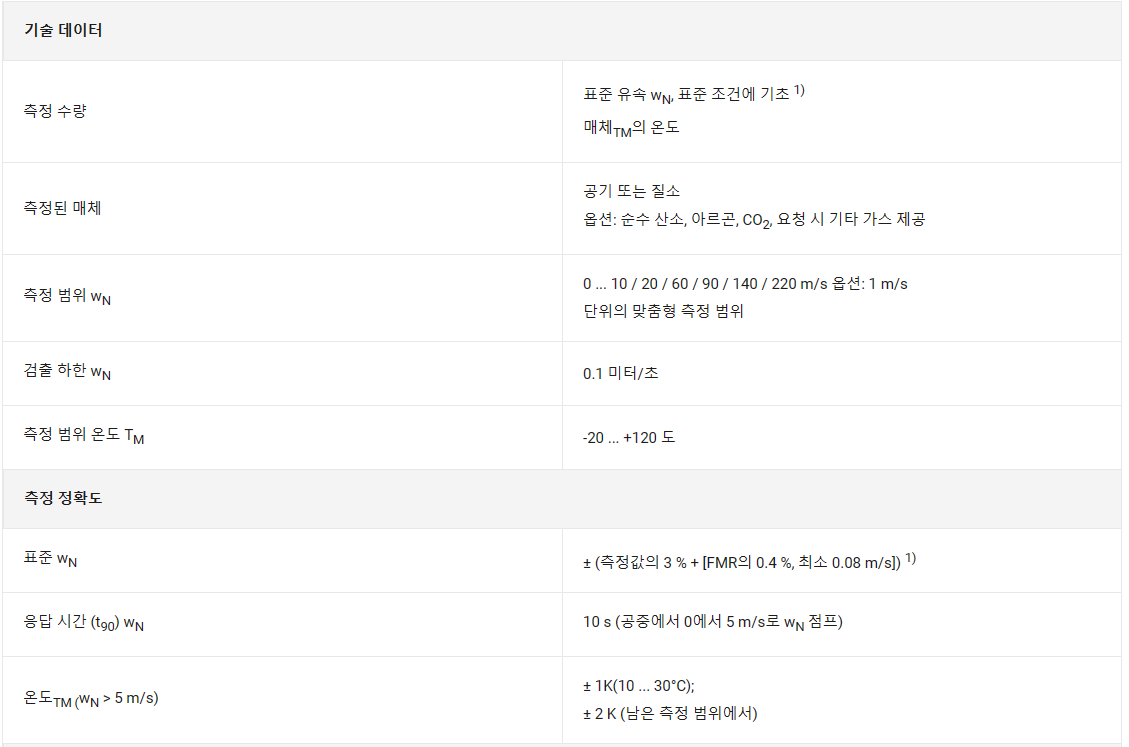Select the 0.1 미터/초 value

621,373
